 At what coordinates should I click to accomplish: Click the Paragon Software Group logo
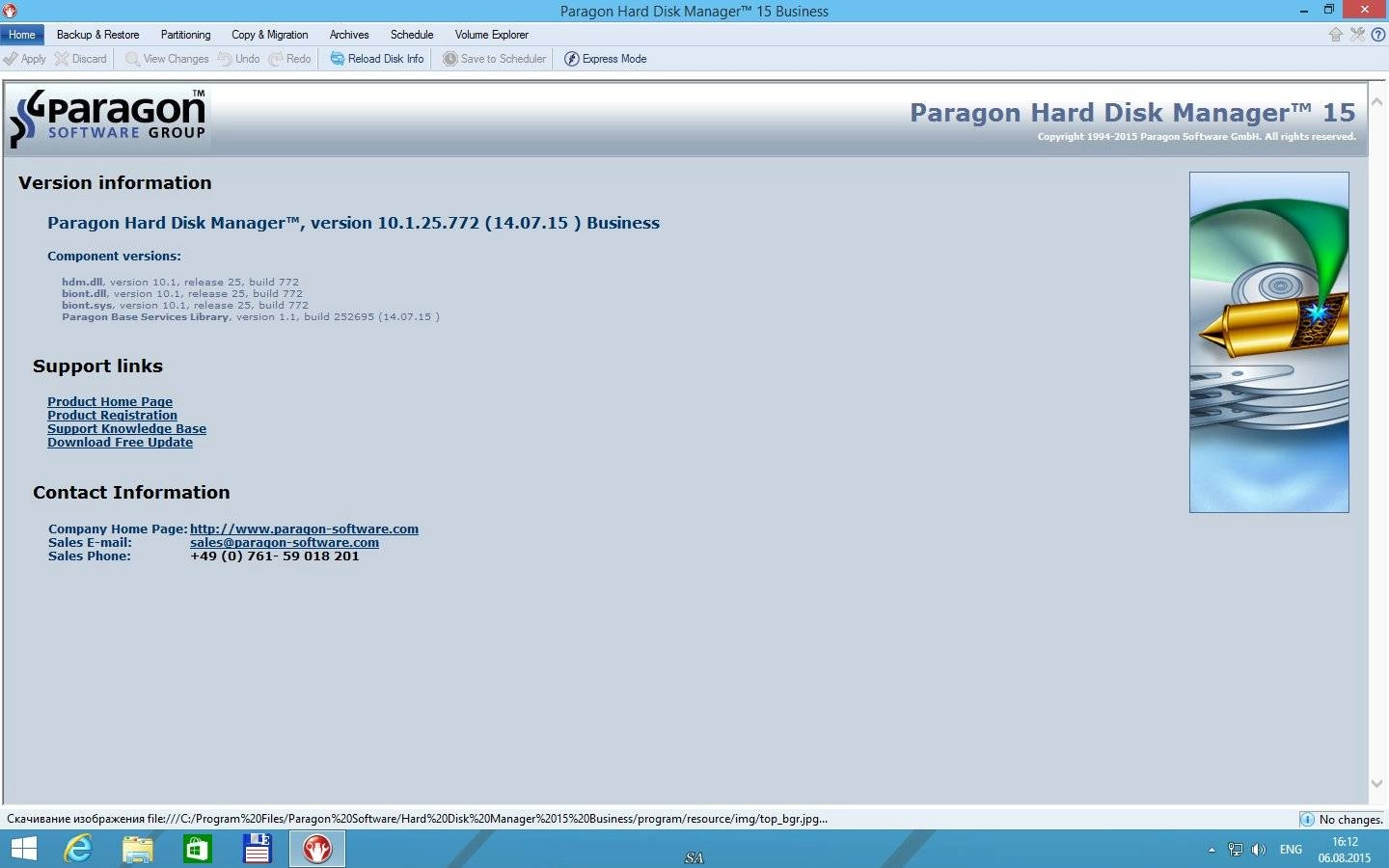coord(108,119)
